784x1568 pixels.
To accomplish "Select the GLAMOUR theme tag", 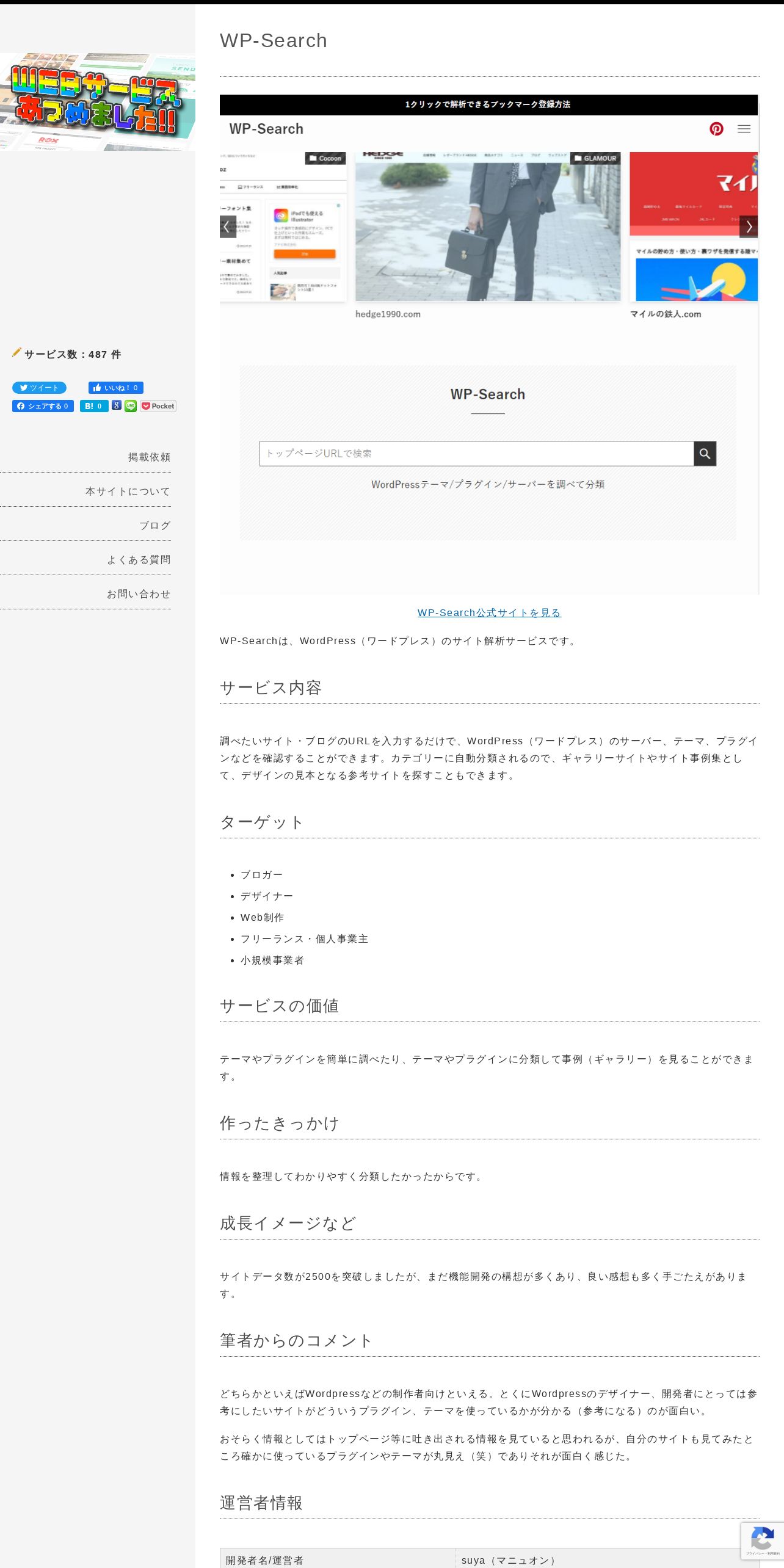I will [595, 158].
